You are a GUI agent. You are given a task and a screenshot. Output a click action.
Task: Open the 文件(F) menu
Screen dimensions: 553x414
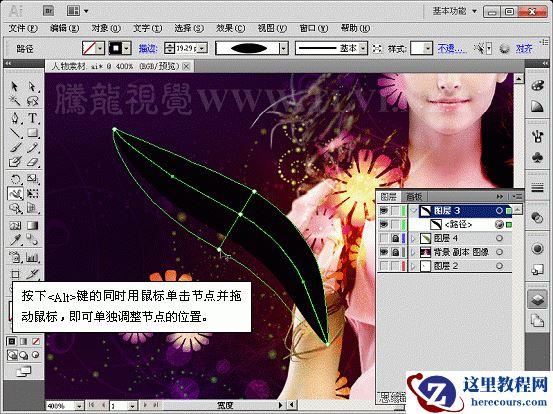23,28
